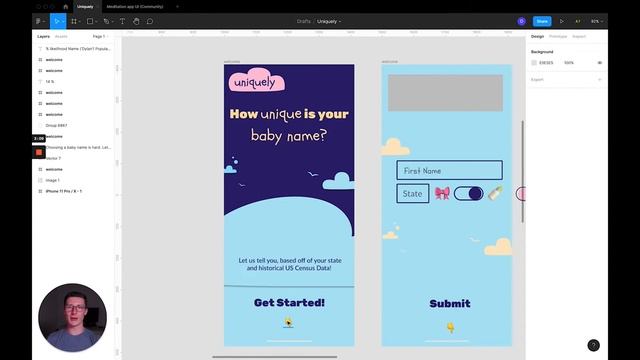Click frame icon of 'iPhone 11 Pro / X - 1'
Screen dimensions: 640x360
point(40,191)
